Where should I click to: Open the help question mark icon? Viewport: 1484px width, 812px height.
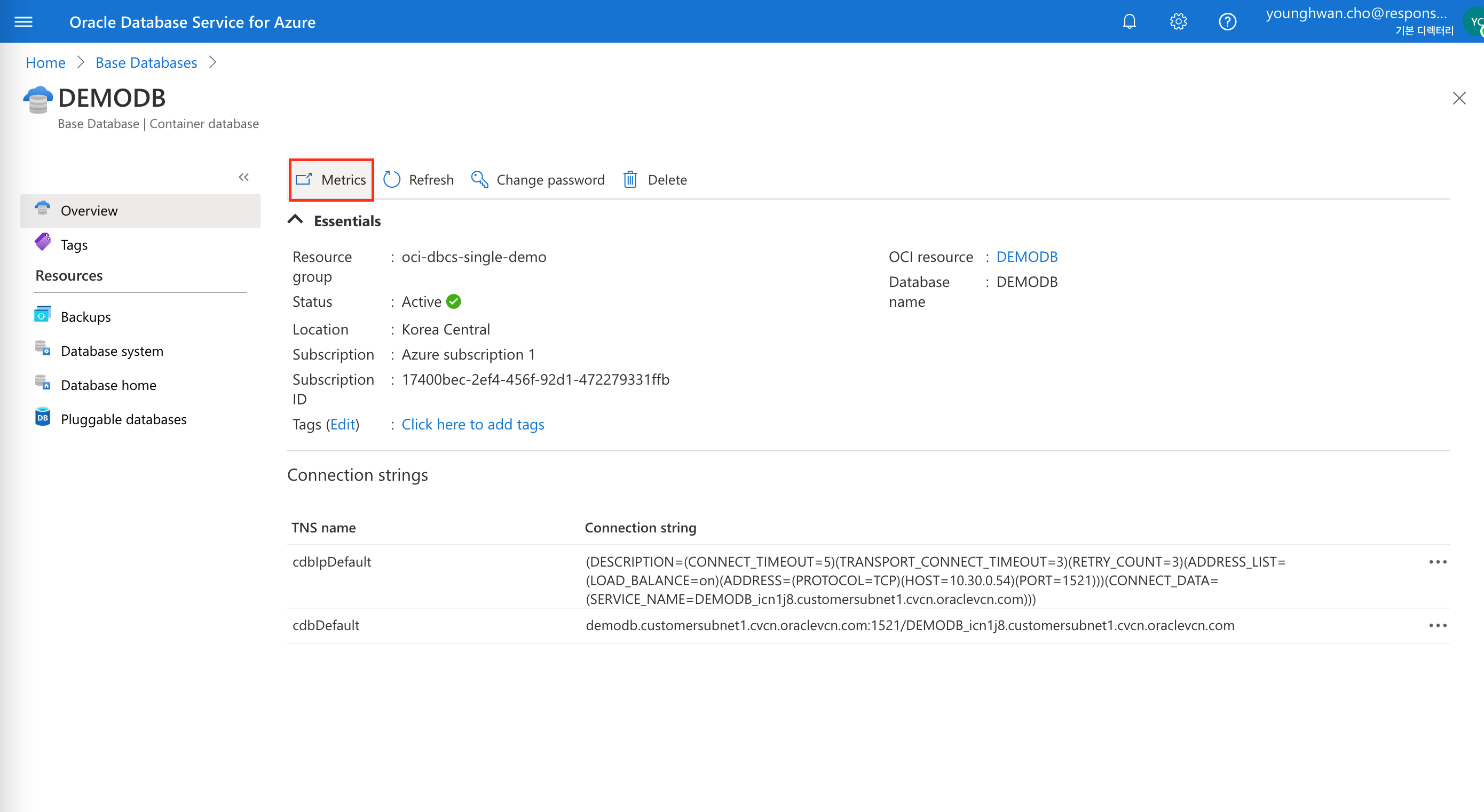point(1227,22)
